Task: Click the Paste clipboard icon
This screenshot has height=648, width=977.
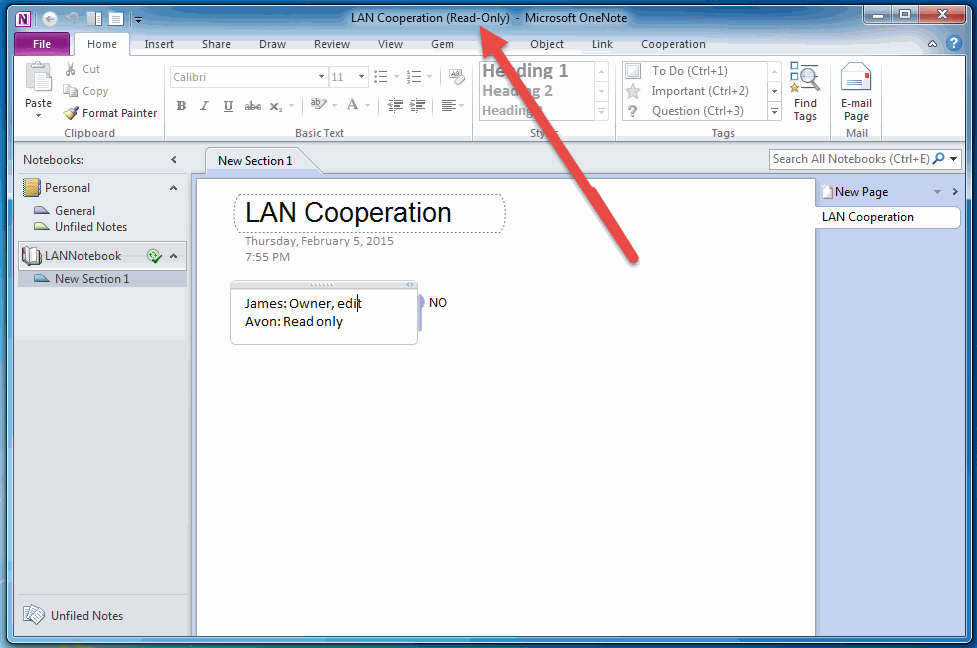Action: (39, 78)
